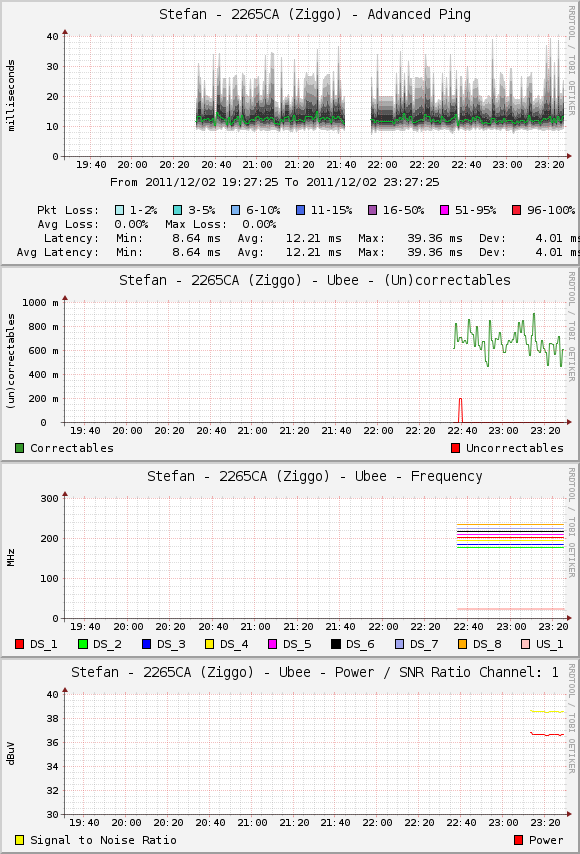Click the Signal to Noise Ratio label
The image size is (580, 854).
coord(103,840)
